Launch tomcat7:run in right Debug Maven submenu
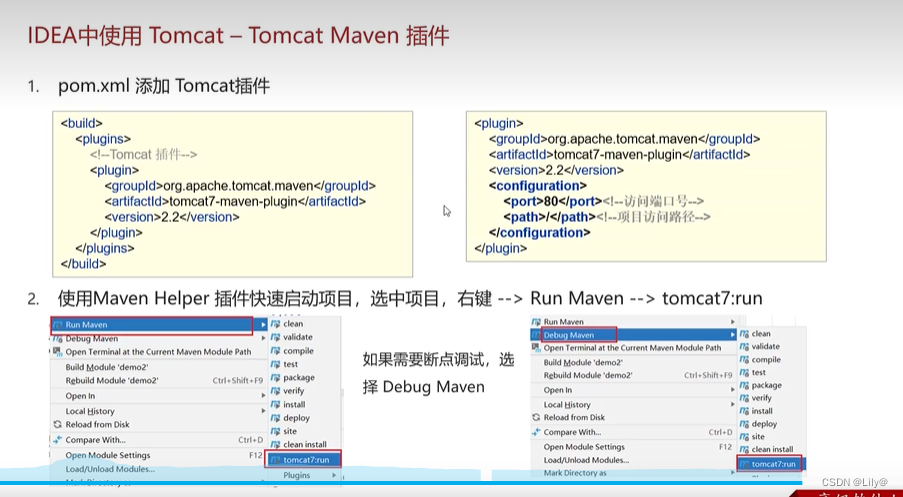The image size is (903, 497). [773, 464]
